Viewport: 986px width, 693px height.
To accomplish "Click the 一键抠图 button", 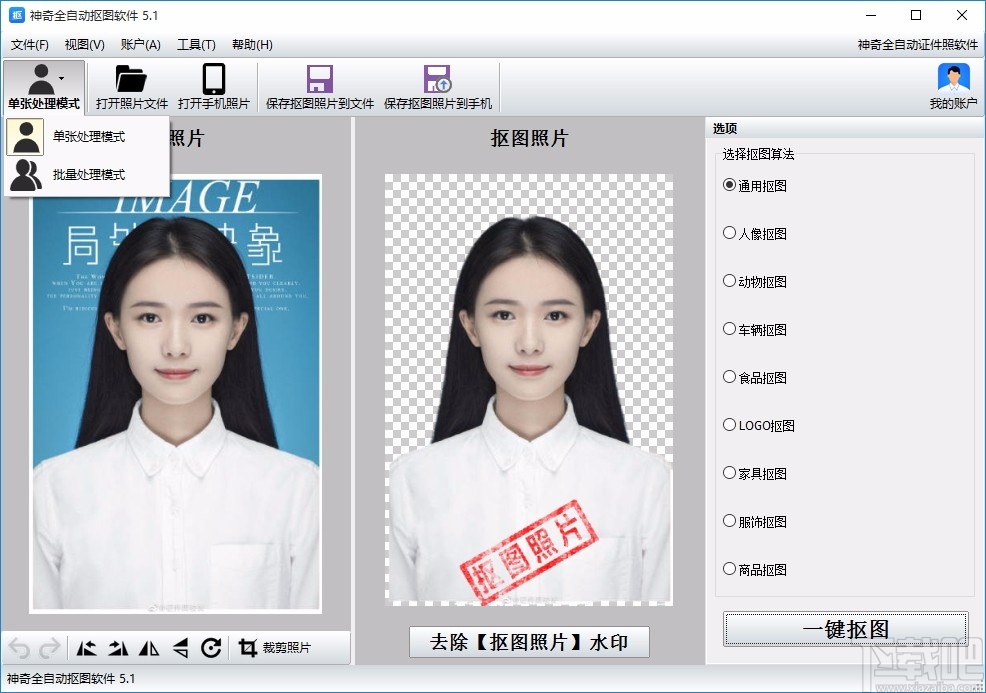I will (845, 628).
